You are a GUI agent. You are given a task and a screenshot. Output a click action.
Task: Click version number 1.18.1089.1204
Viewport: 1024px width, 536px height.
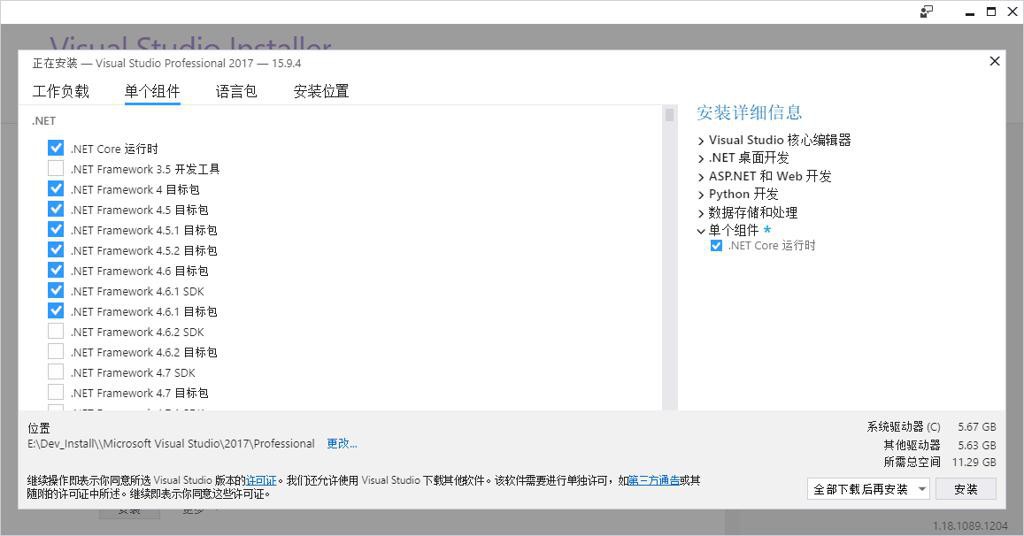point(970,526)
